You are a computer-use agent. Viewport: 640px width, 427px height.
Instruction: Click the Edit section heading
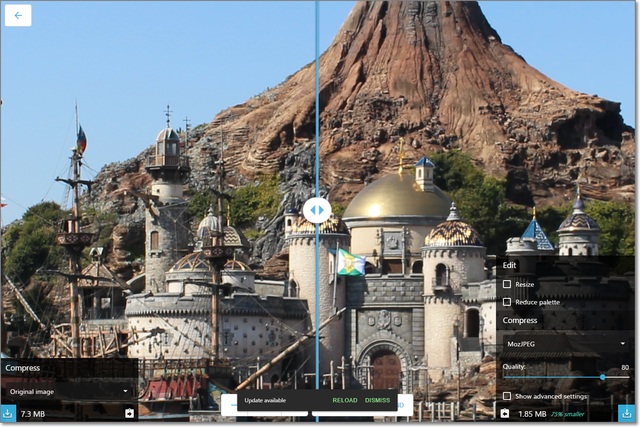(510, 265)
